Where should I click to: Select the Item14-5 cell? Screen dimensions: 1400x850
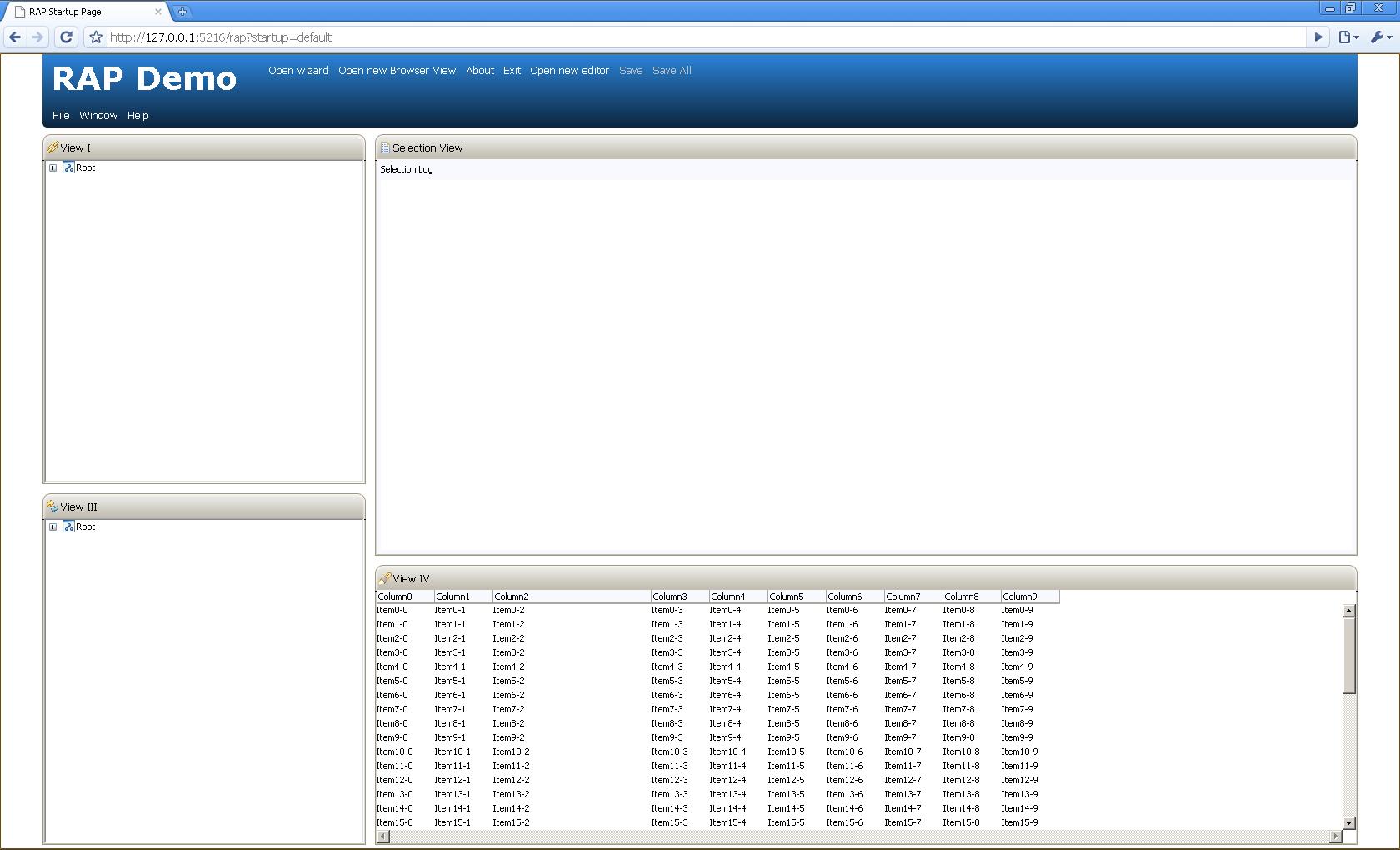coord(786,808)
